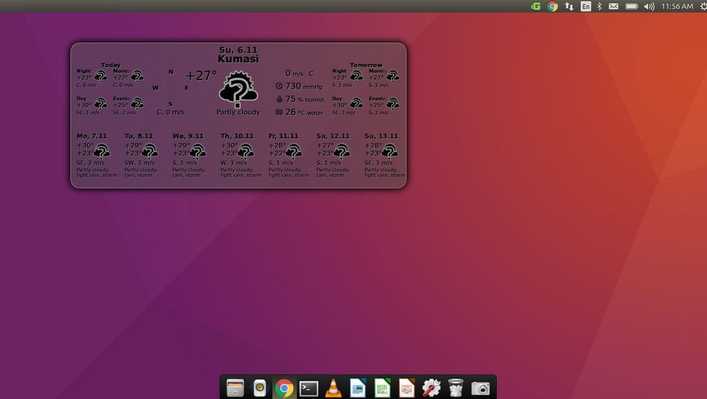Image resolution: width=707 pixels, height=399 pixels.
Task: Click the green G tray indicator
Action: (x=536, y=6)
